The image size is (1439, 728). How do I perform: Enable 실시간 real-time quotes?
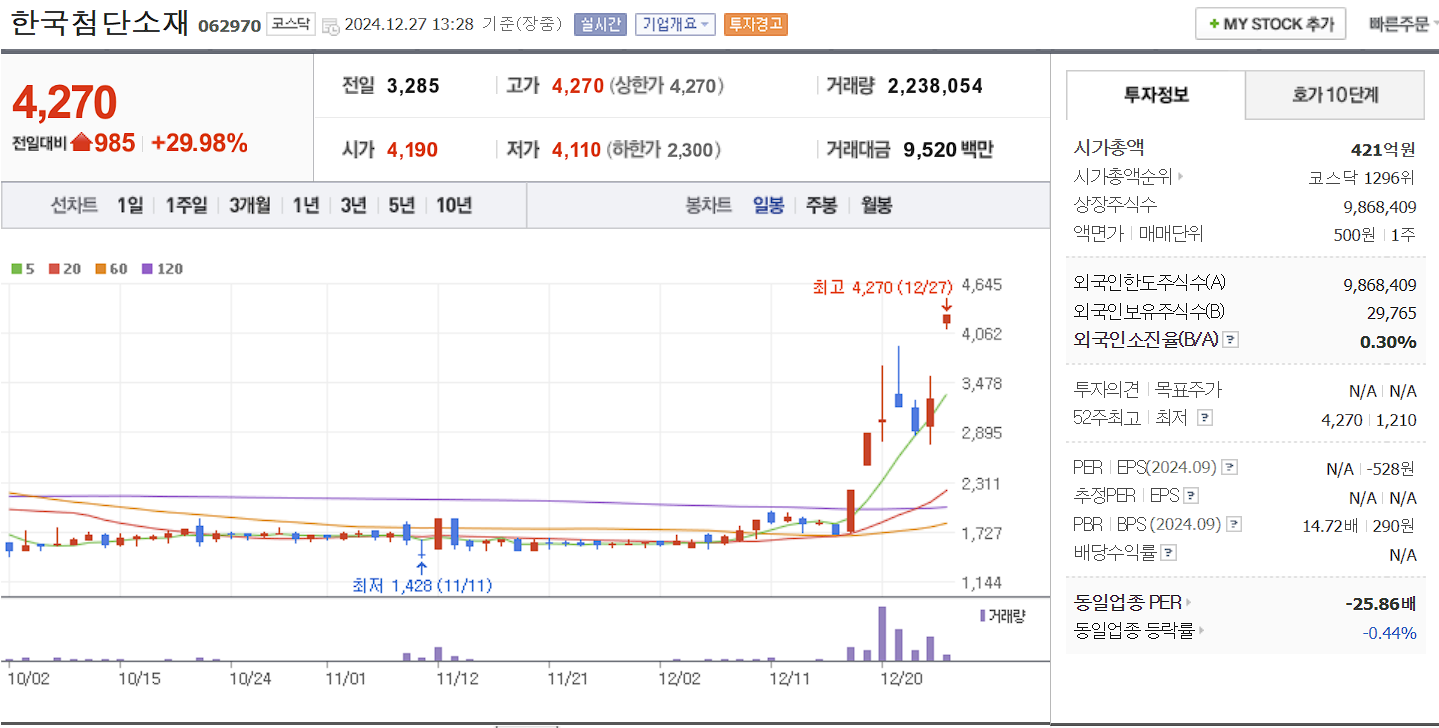click(x=600, y=23)
